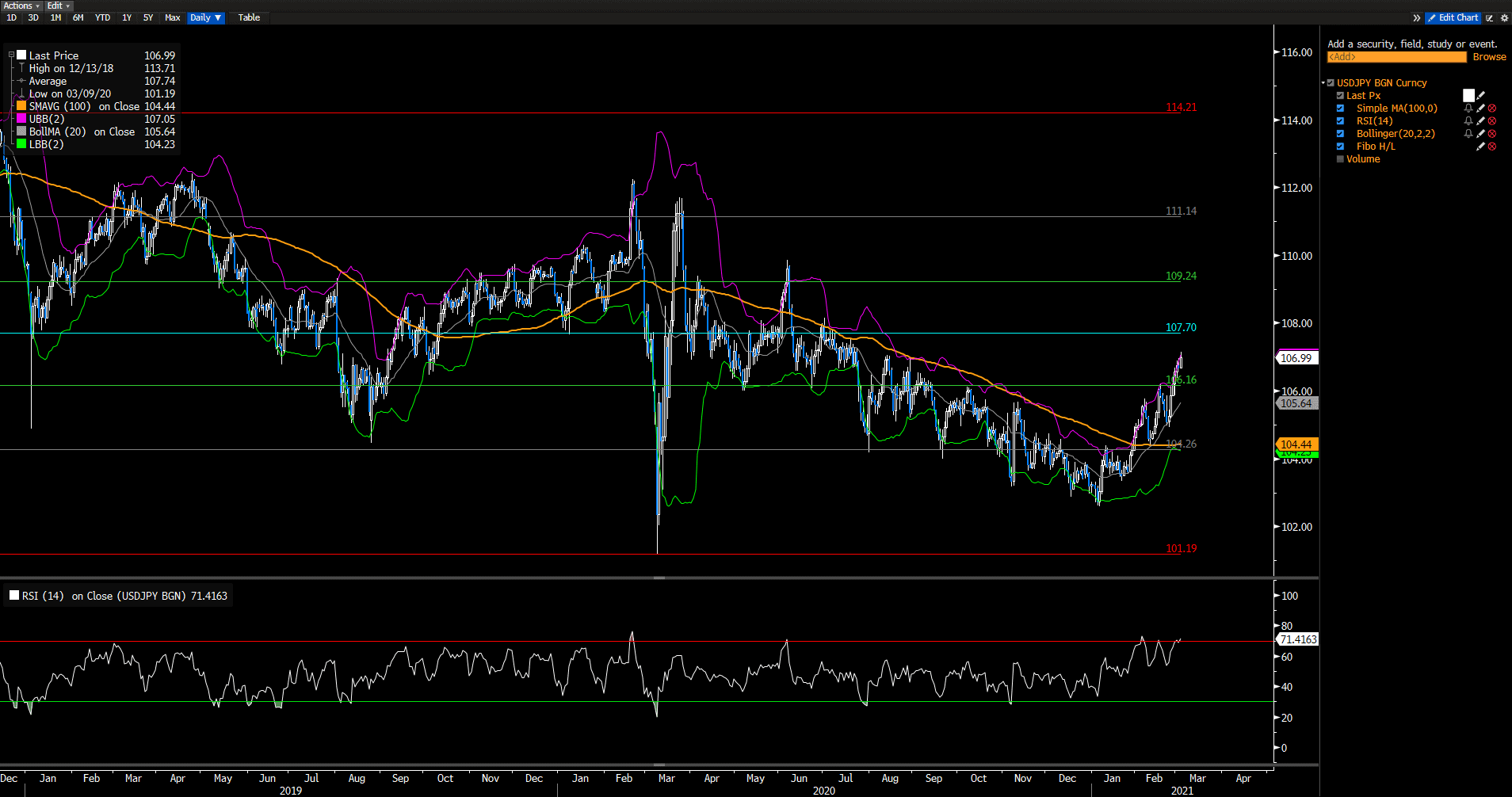This screenshot has height=797, width=1512.
Task: Select the 3D time range
Action: point(33,17)
